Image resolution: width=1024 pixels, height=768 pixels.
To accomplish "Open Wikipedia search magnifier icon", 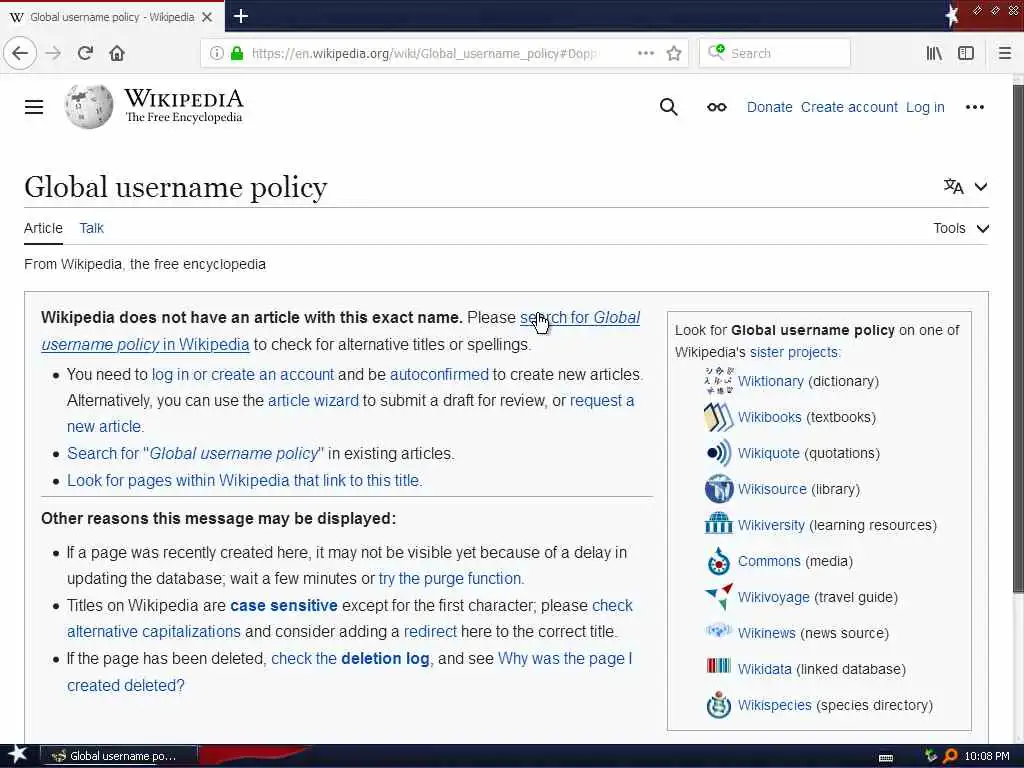I will (x=668, y=107).
